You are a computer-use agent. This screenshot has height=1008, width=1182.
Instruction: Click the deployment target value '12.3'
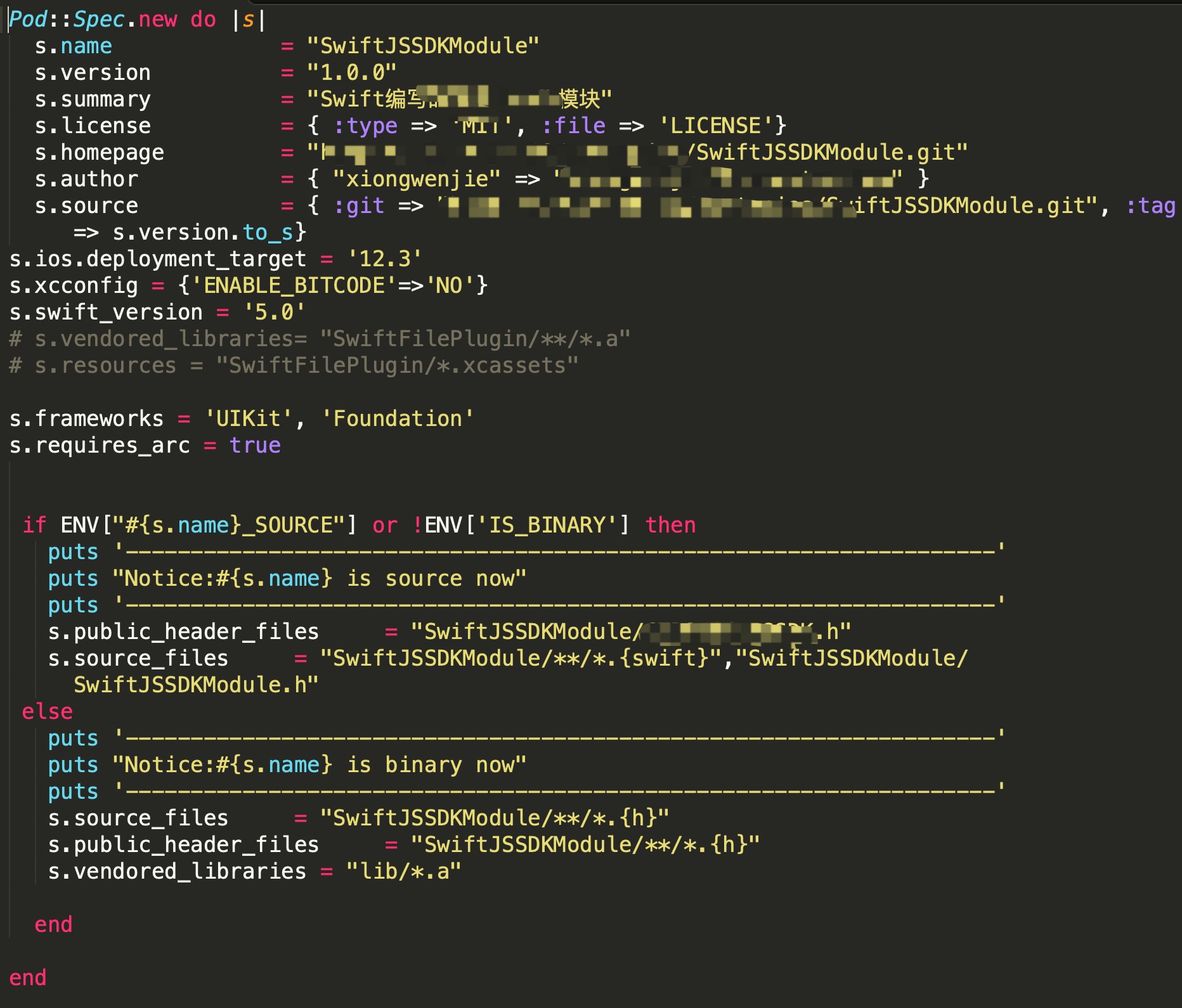coord(385,259)
